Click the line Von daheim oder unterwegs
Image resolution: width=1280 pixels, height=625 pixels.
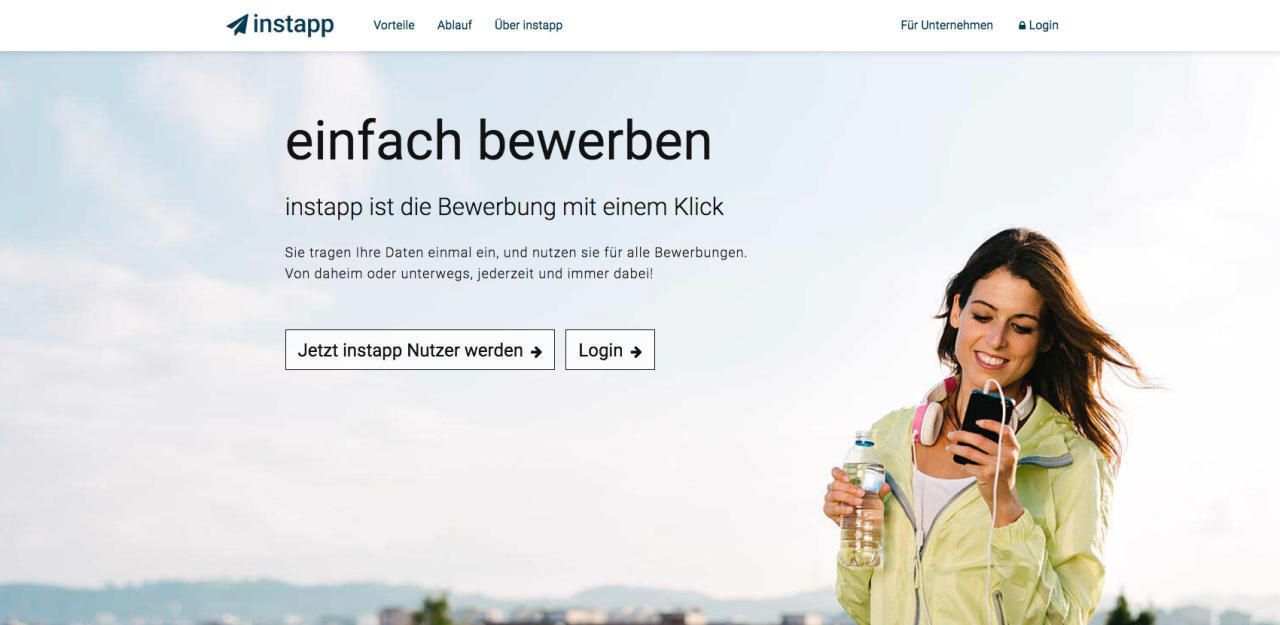point(469,272)
